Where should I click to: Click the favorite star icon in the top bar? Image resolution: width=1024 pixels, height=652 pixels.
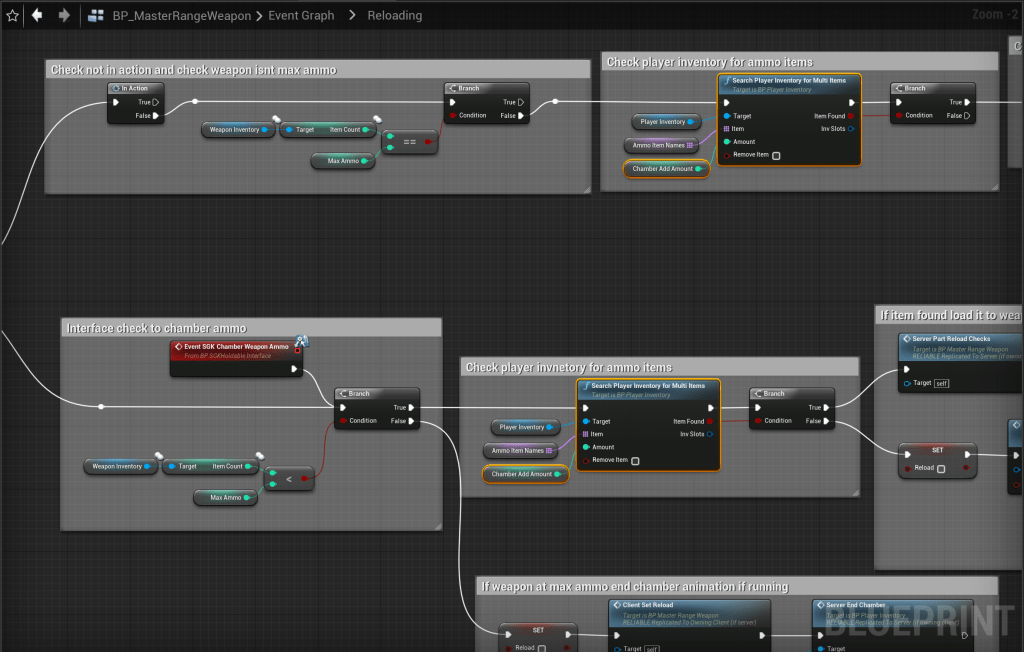[x=12, y=15]
